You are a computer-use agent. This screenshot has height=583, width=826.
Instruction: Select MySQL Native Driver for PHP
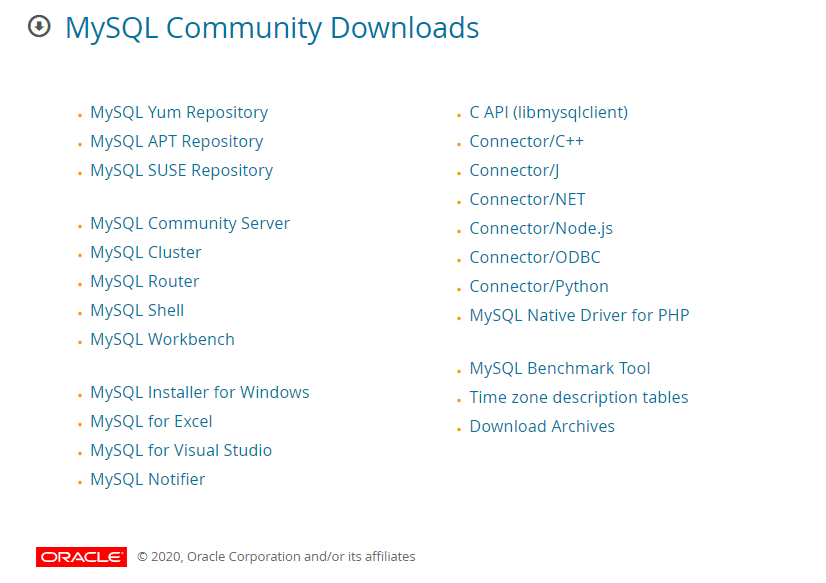click(x=579, y=315)
